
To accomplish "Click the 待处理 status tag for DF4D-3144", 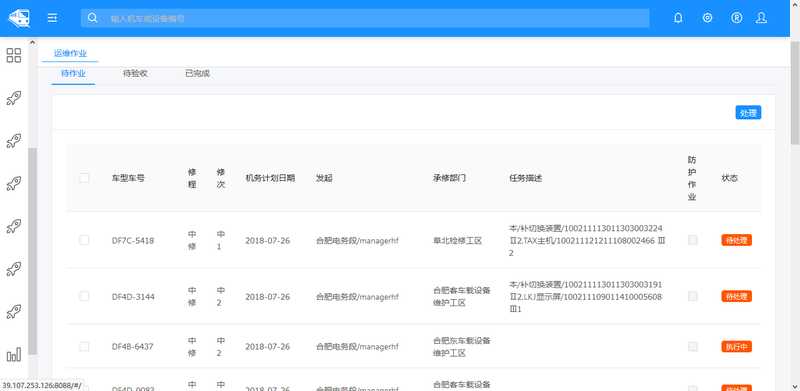I will (736, 296).
